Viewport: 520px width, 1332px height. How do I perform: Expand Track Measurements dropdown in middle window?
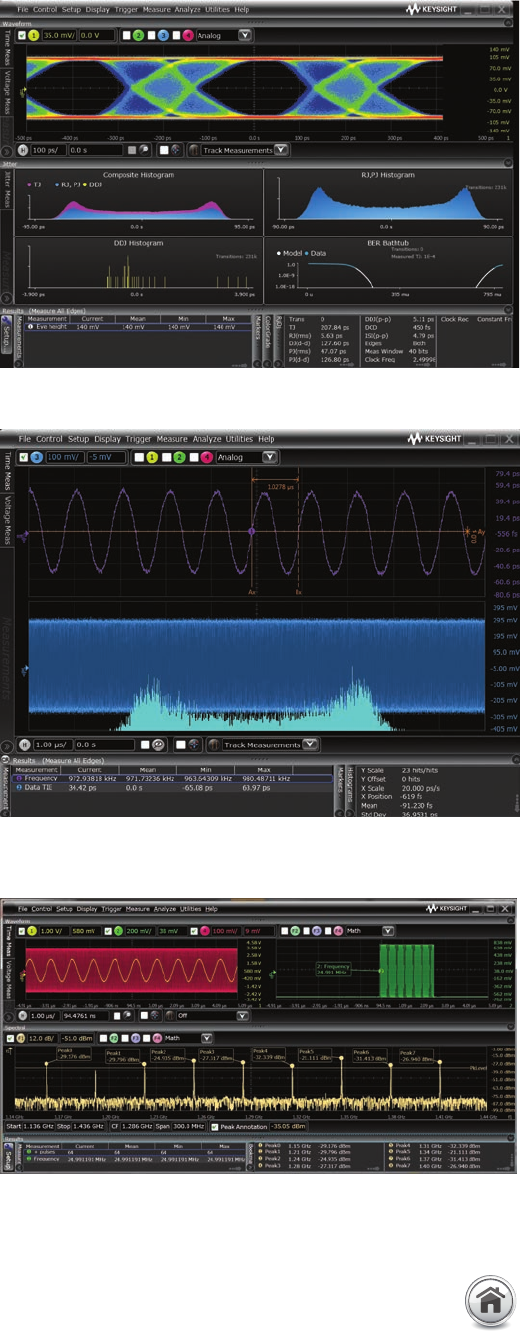pos(310,744)
